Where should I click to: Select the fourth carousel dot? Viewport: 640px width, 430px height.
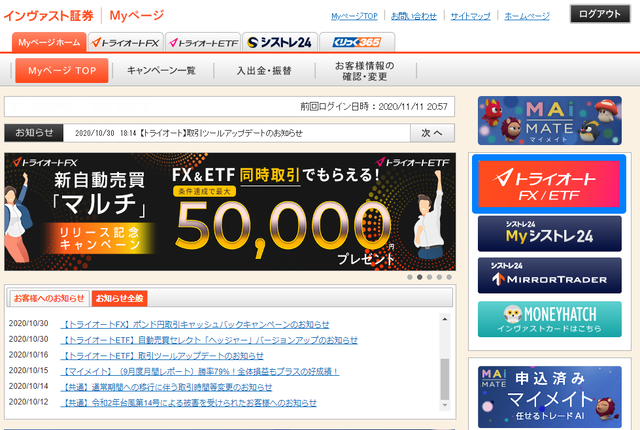coord(439,277)
